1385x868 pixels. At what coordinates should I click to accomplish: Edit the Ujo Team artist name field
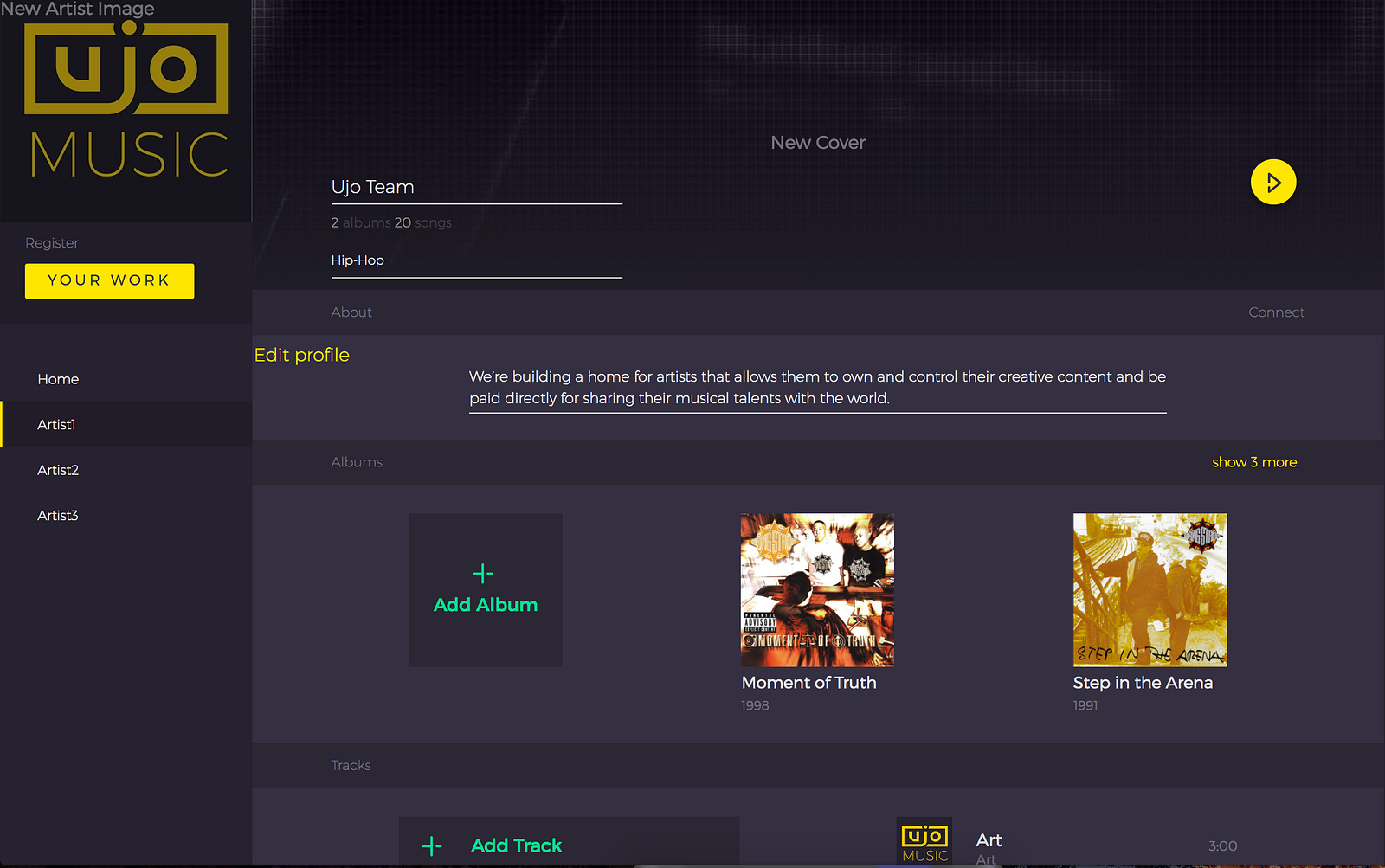coord(477,188)
